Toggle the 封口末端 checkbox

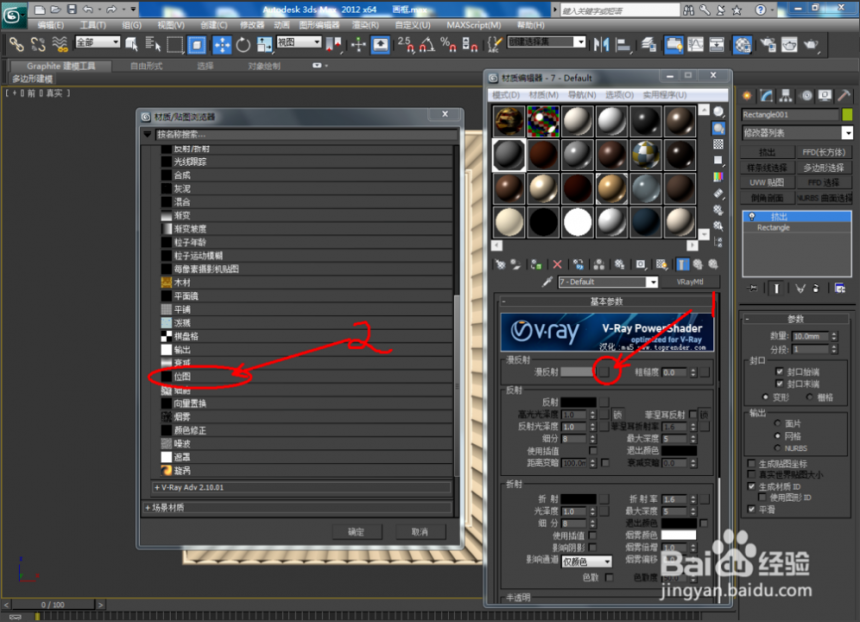click(779, 383)
